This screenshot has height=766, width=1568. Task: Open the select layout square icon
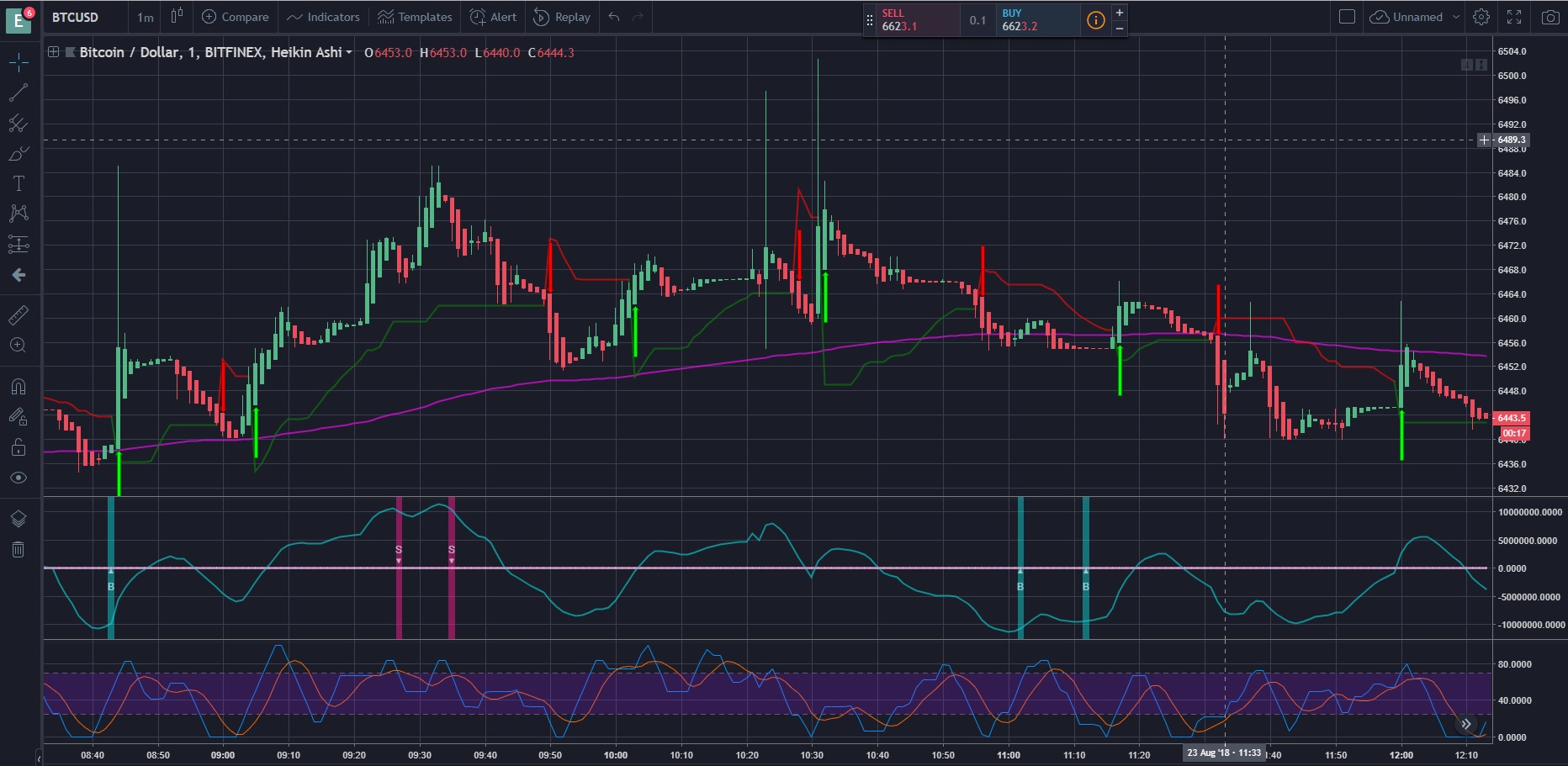click(x=1347, y=17)
